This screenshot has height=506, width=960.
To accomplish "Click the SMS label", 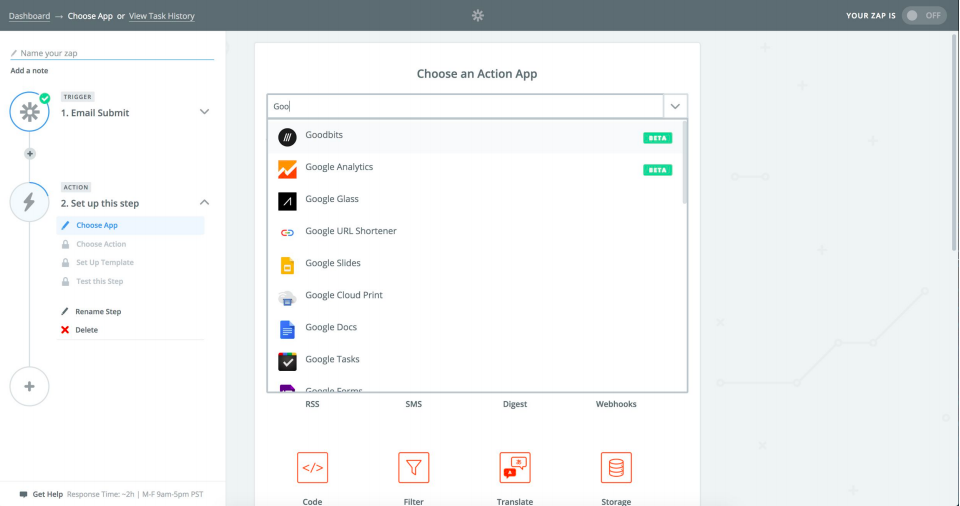I will point(414,404).
